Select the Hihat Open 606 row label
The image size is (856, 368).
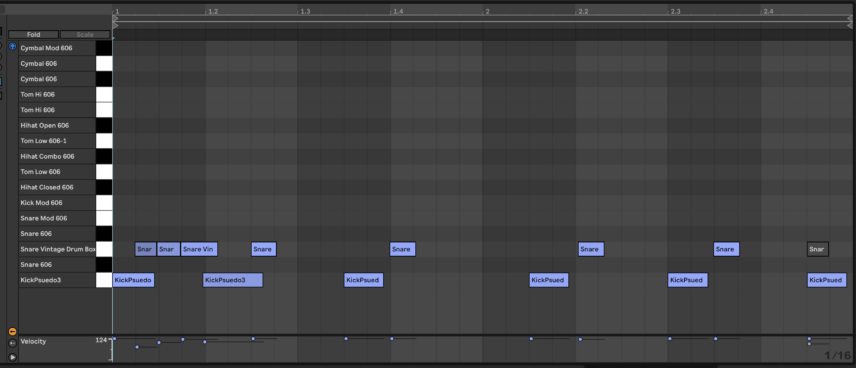(x=45, y=126)
